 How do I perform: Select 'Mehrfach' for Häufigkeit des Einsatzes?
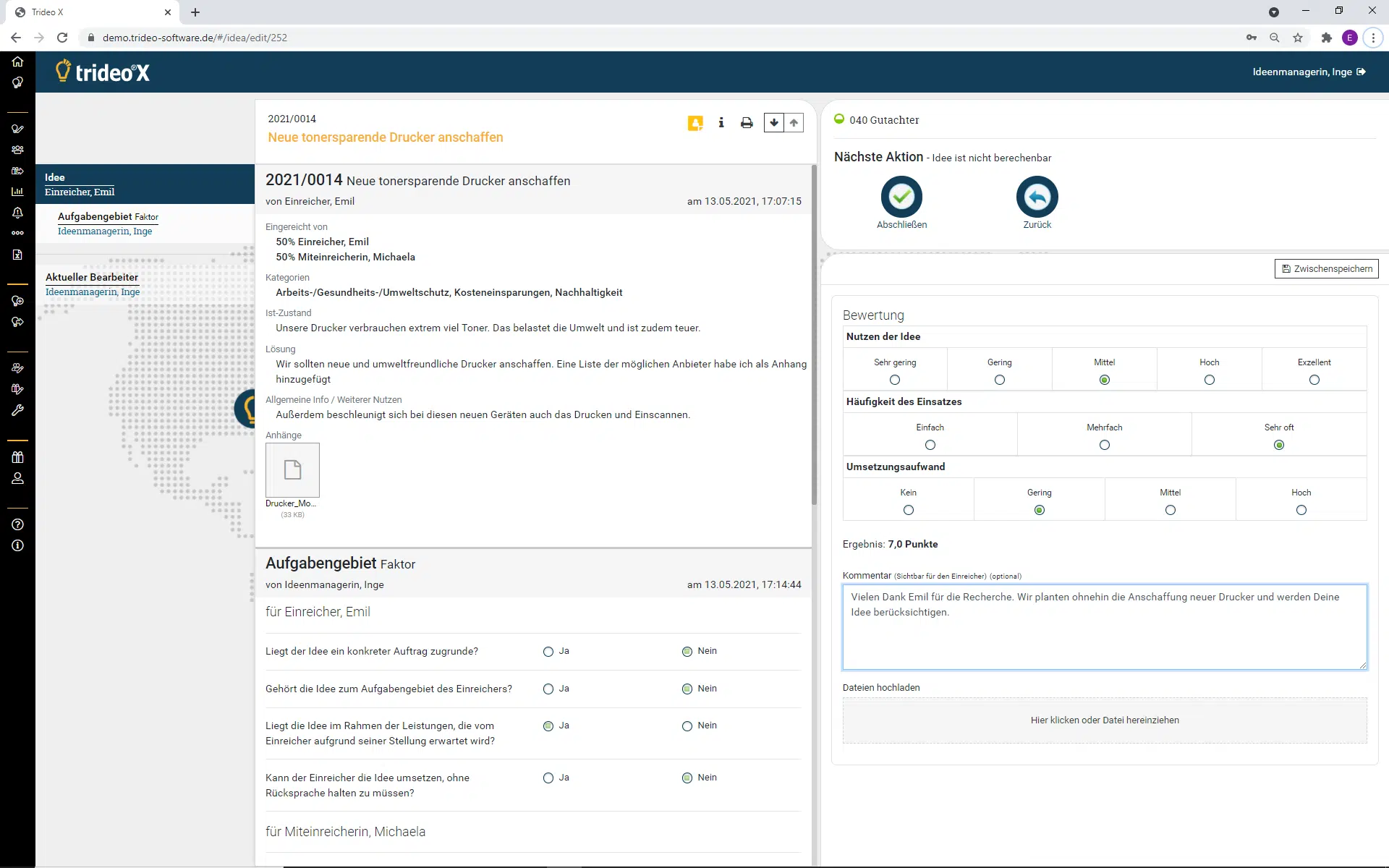pos(1104,445)
